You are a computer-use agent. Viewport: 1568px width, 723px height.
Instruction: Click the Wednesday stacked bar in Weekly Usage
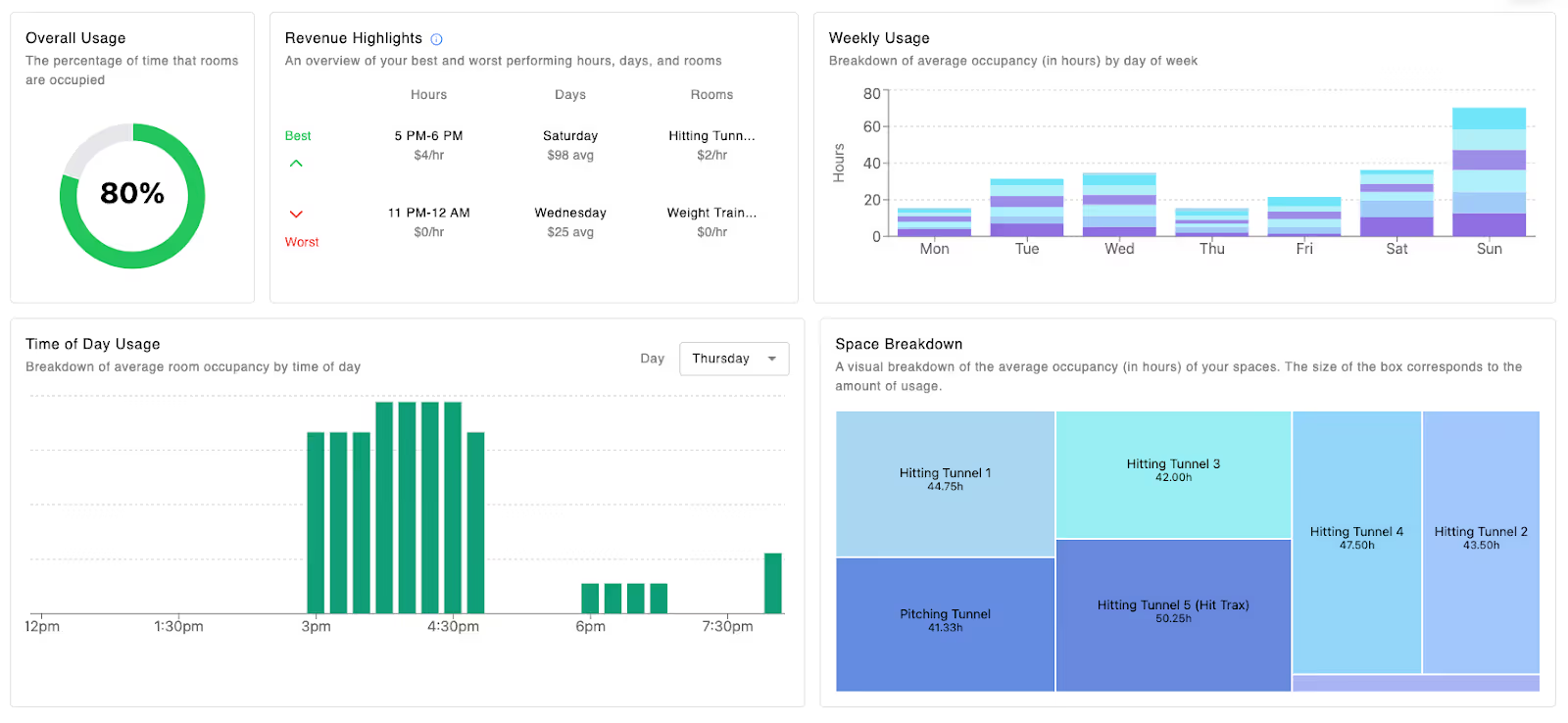tap(1119, 205)
